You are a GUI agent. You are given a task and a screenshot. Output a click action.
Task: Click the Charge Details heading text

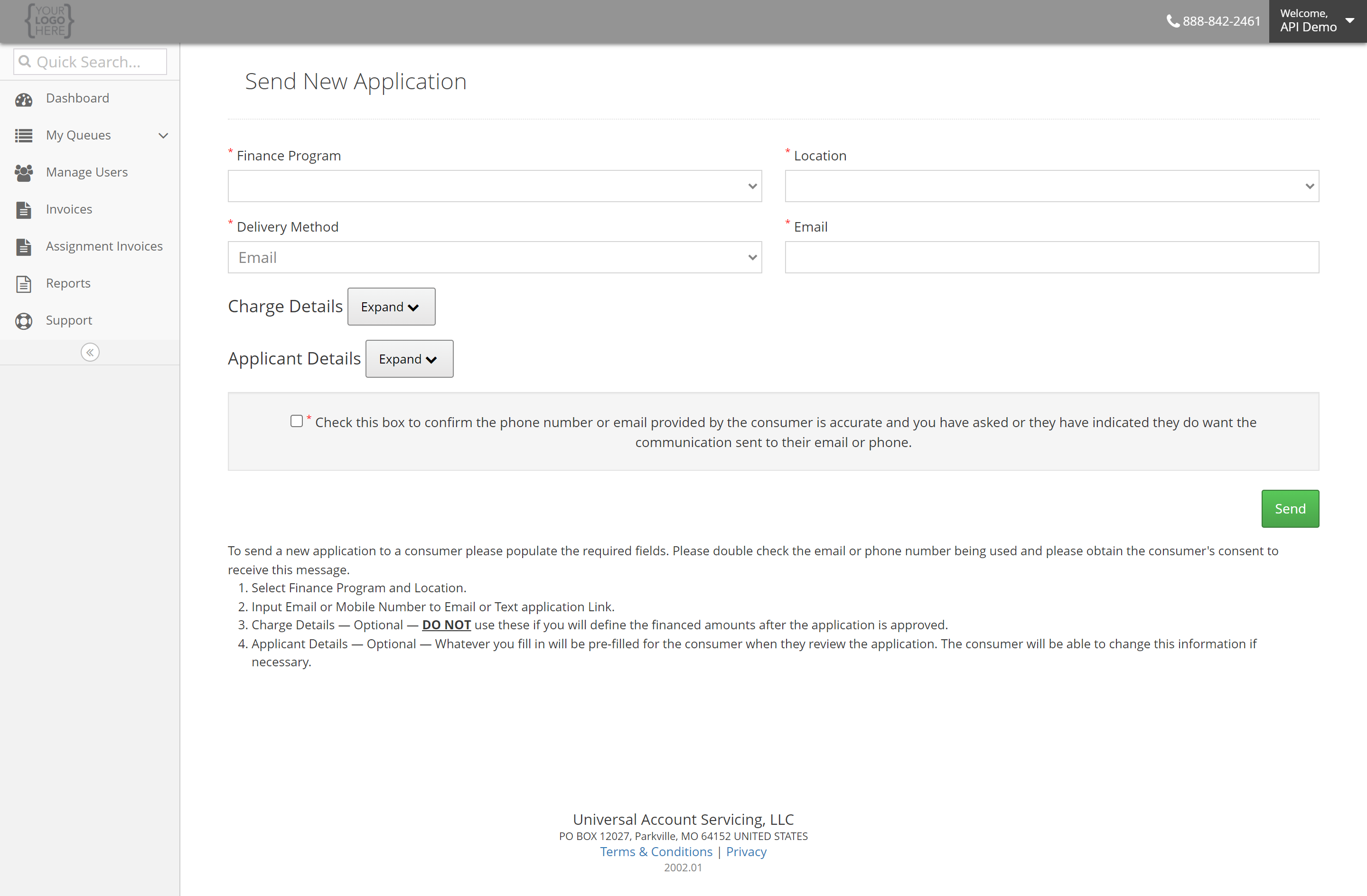(285, 307)
